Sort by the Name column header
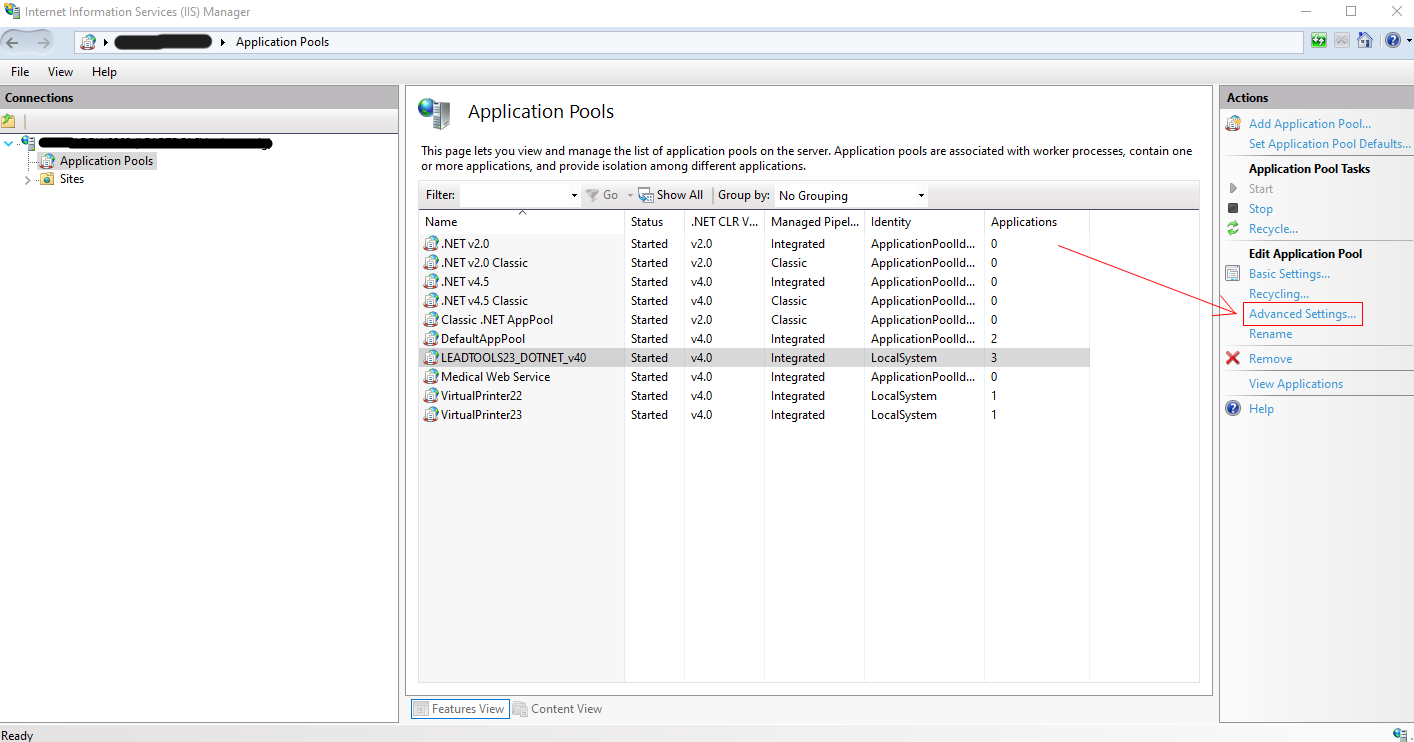The width and height of the screenshot is (1414, 742). (x=521, y=222)
